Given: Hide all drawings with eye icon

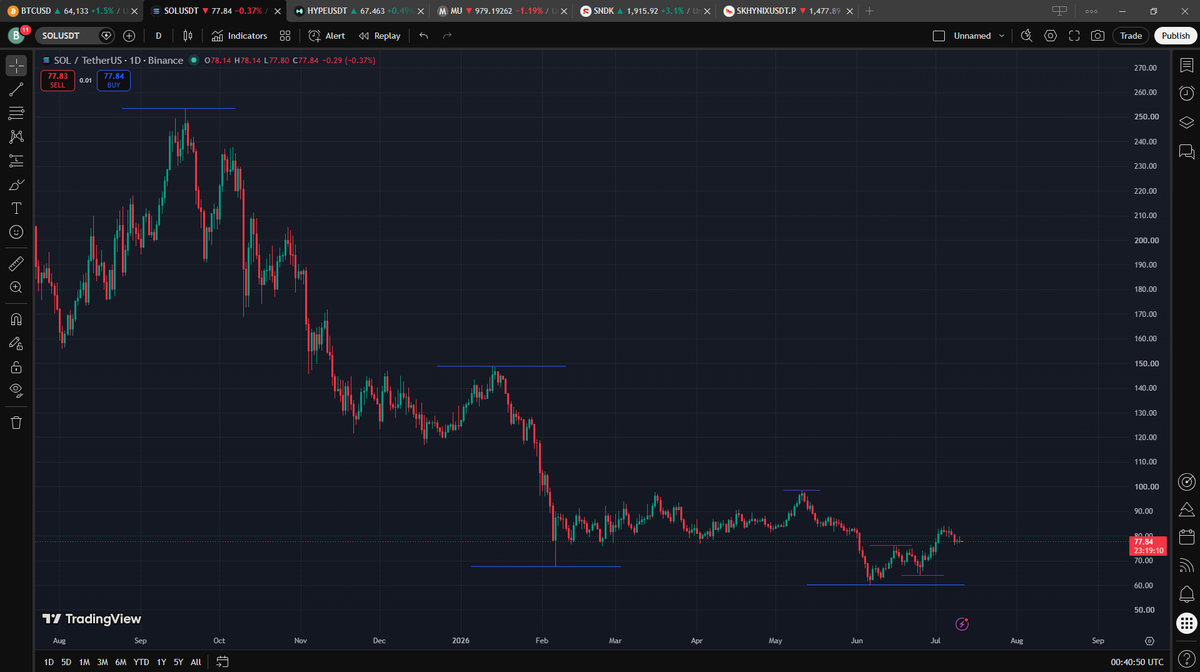Looking at the screenshot, I should pyautogui.click(x=16, y=390).
